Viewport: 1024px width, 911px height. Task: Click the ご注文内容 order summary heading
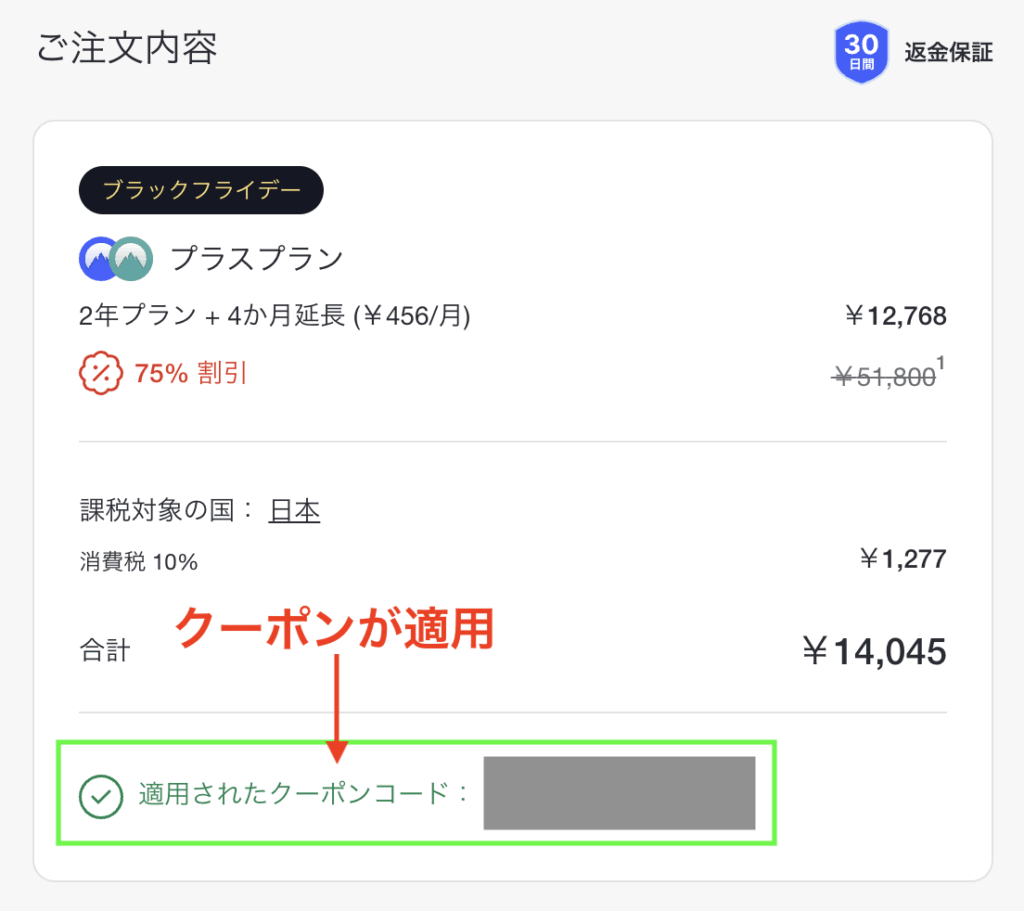(127, 48)
